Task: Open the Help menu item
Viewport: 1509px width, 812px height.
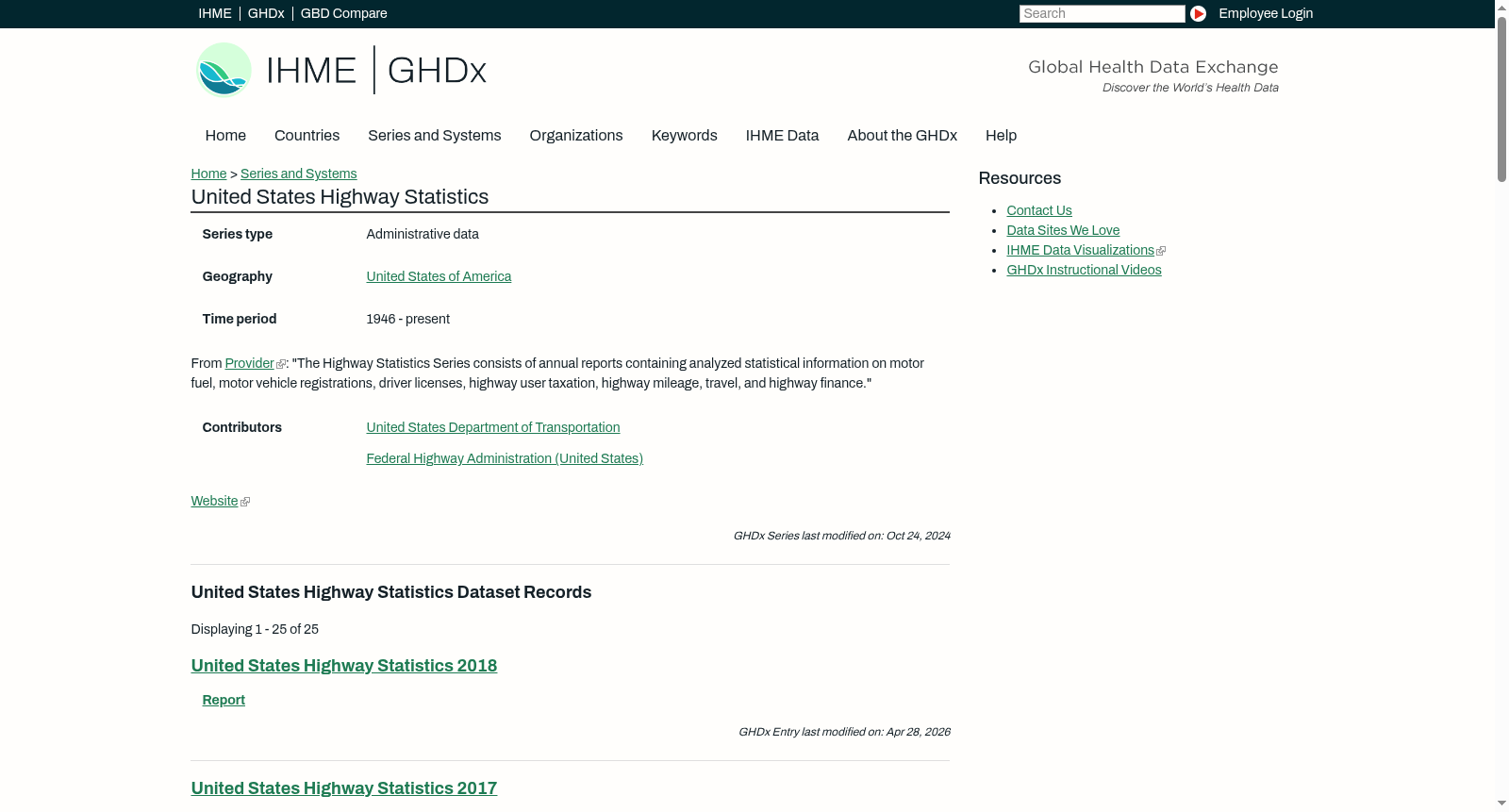Action: point(1001,136)
